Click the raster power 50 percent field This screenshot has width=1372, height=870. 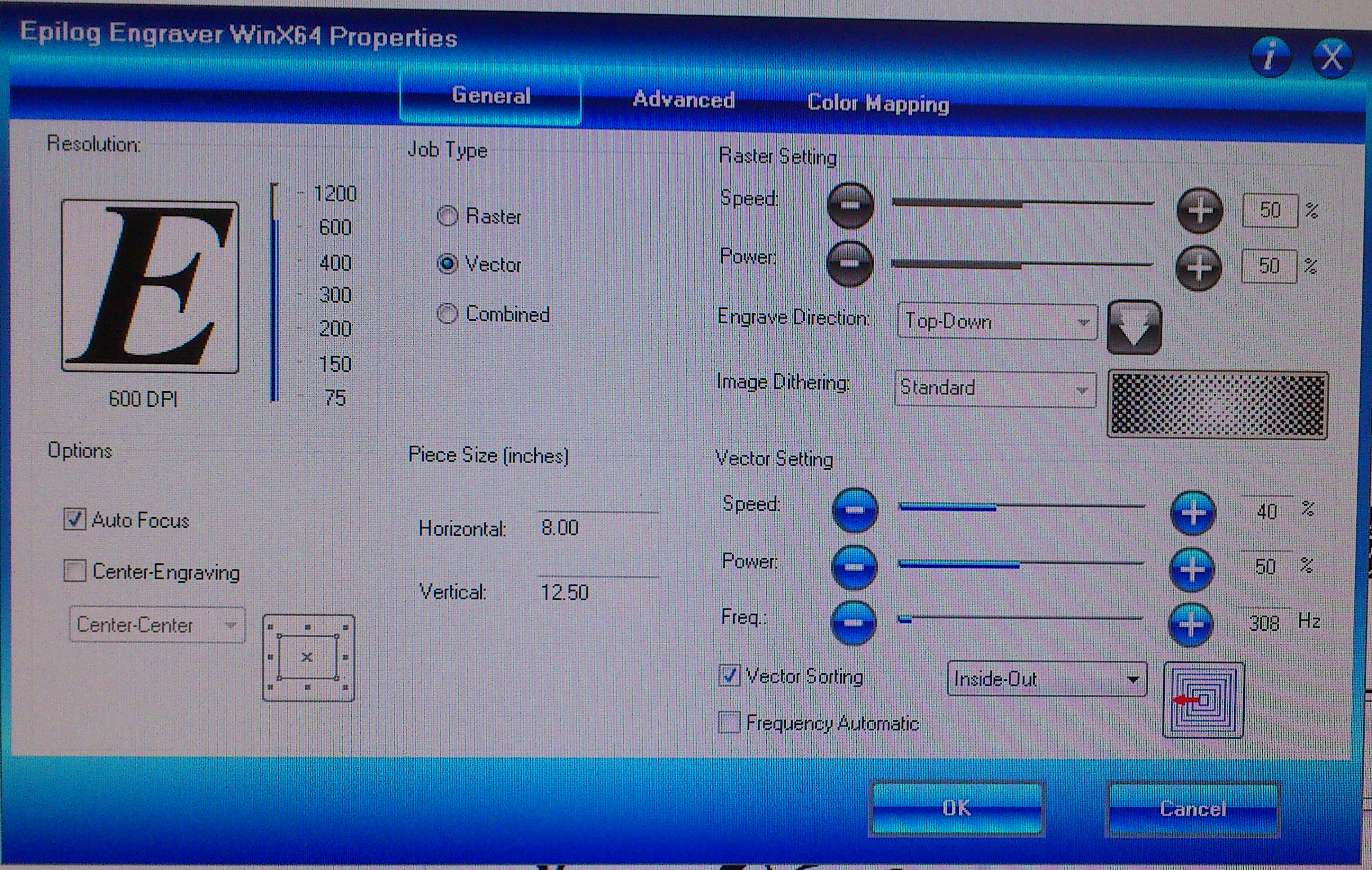click(1269, 266)
